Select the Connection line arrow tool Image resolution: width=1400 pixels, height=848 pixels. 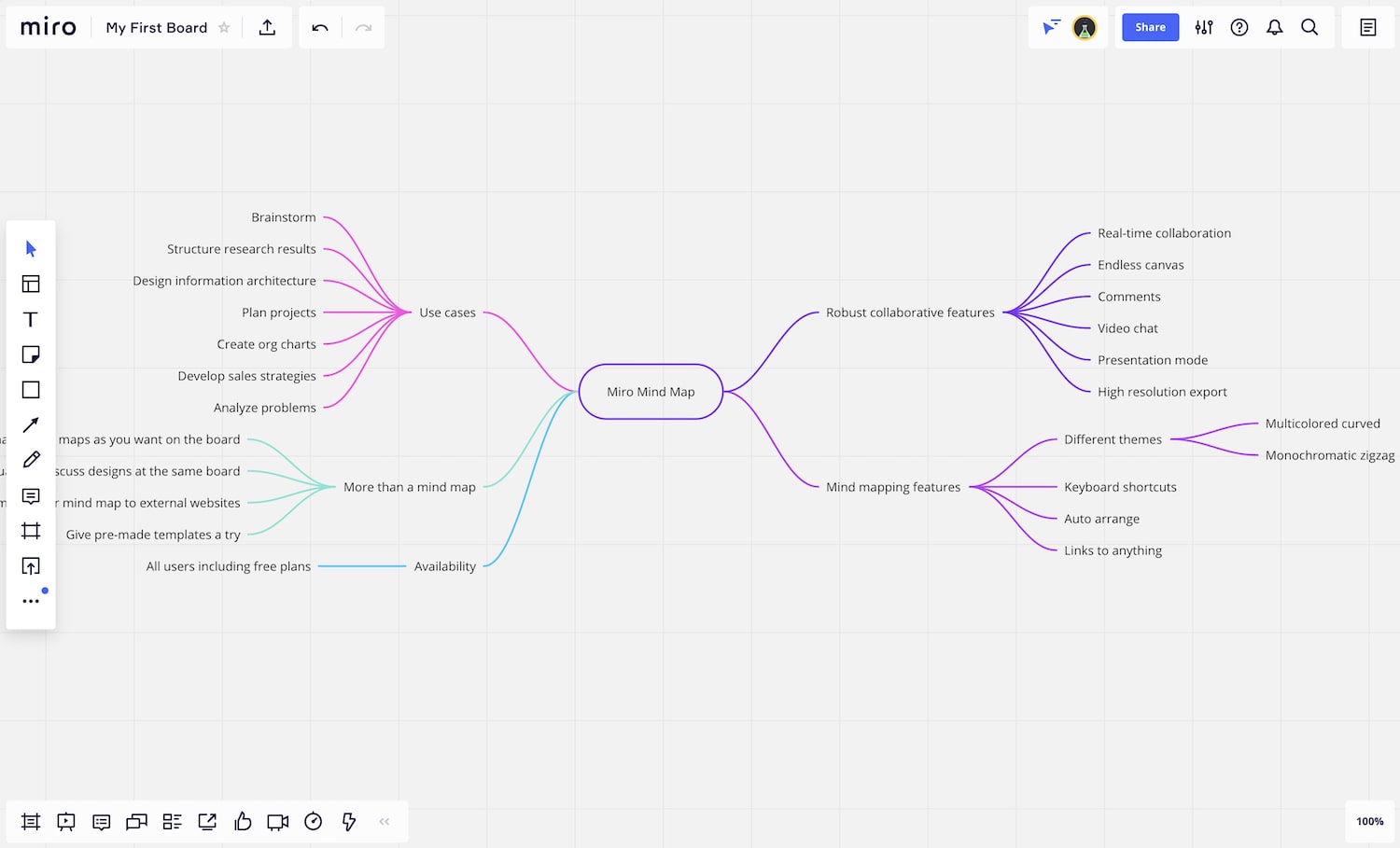coord(31,424)
